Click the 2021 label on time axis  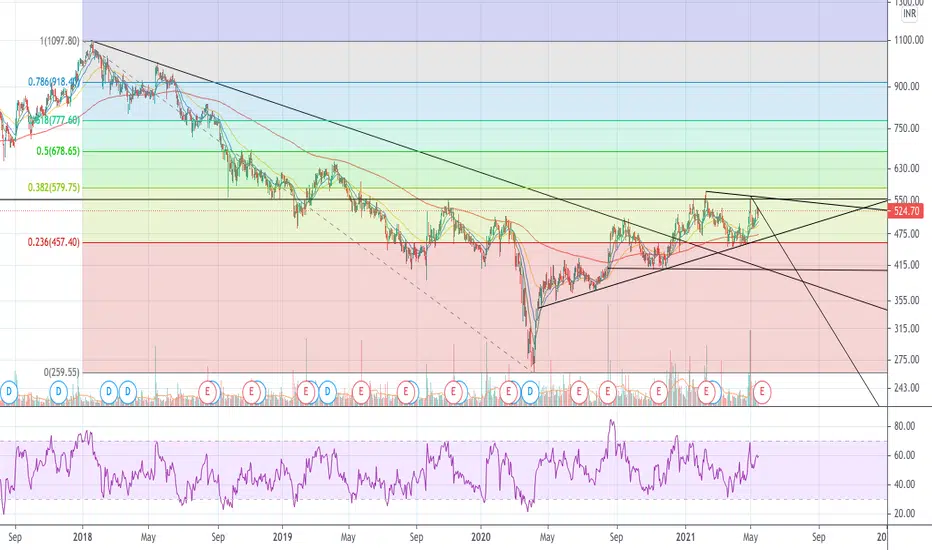685,538
